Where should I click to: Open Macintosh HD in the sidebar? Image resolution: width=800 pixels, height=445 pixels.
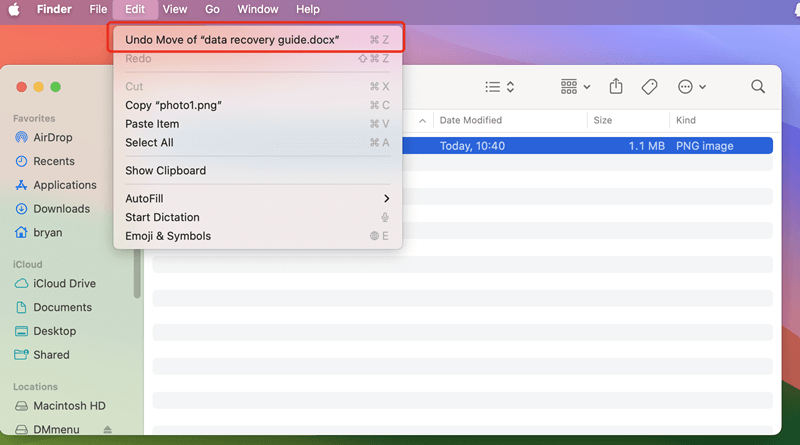point(60,406)
